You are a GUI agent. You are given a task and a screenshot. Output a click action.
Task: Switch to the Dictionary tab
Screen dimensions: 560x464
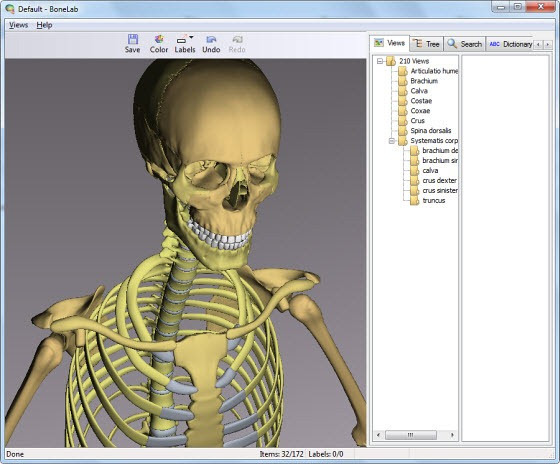tap(510, 44)
